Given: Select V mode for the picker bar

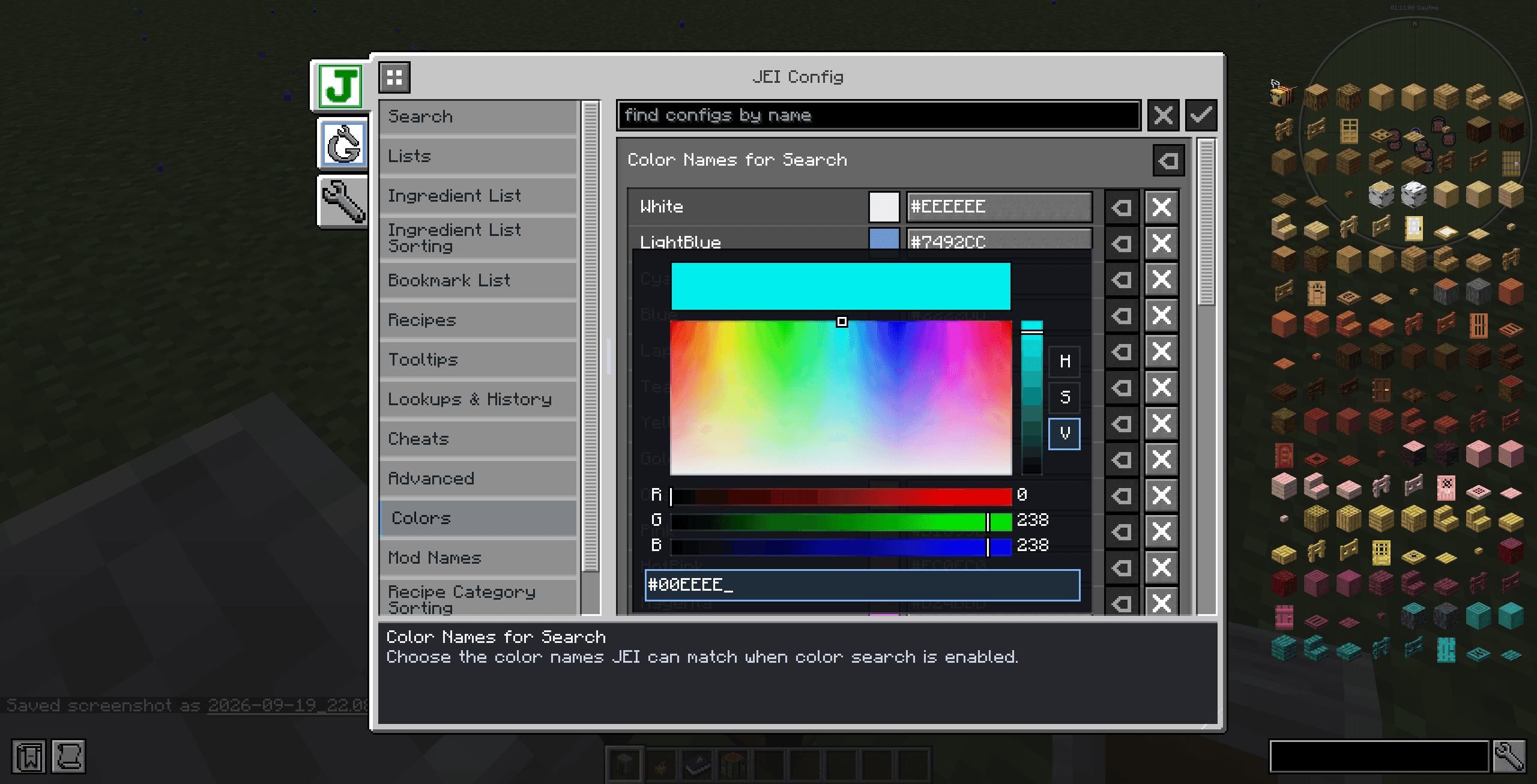Looking at the screenshot, I should click(1064, 433).
